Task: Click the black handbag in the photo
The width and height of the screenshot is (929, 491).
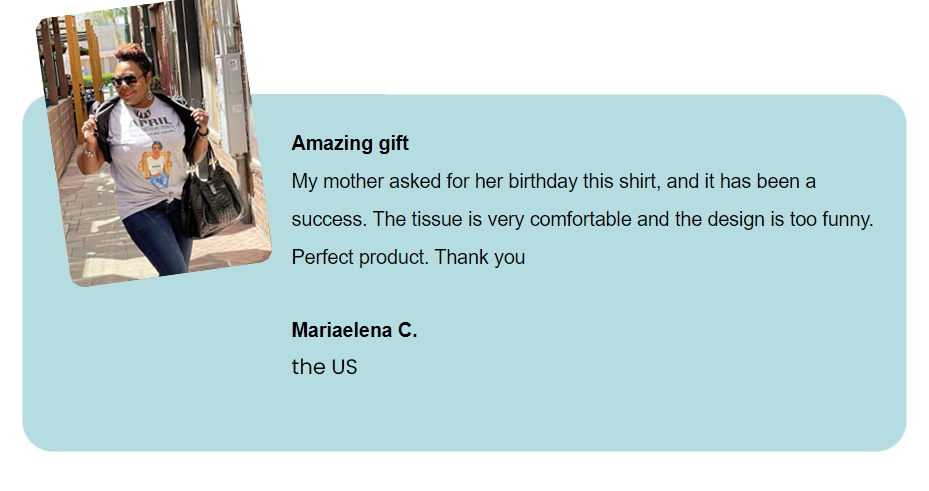Action: coord(212,200)
